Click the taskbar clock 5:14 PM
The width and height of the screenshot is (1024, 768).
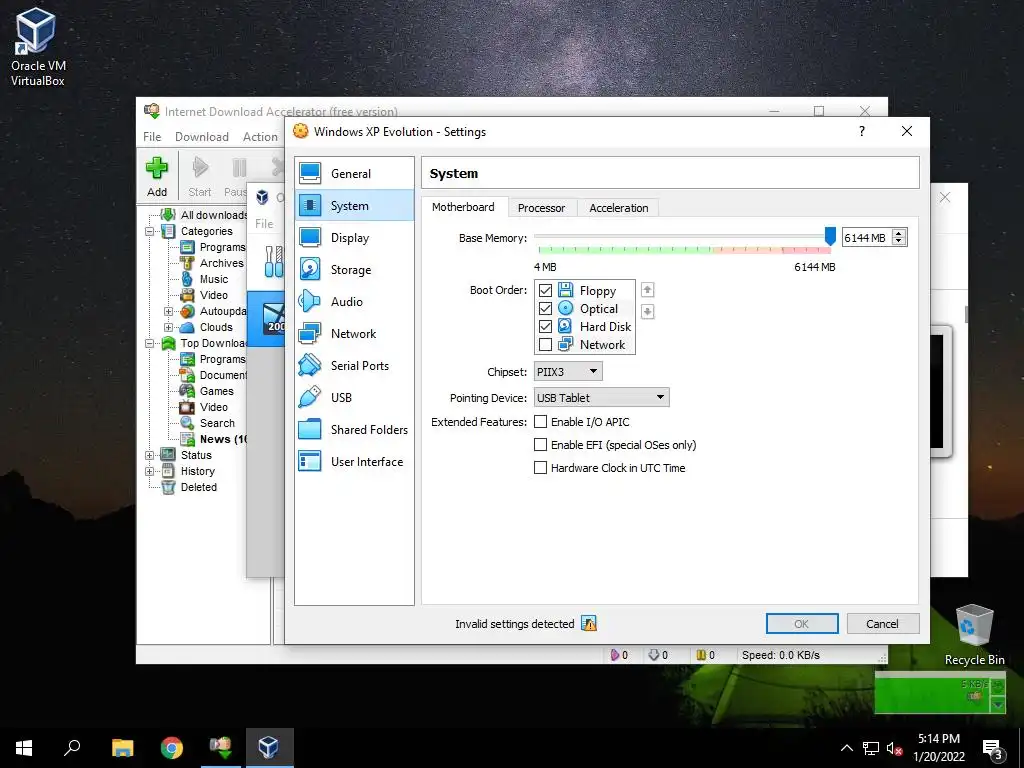[x=938, y=739]
